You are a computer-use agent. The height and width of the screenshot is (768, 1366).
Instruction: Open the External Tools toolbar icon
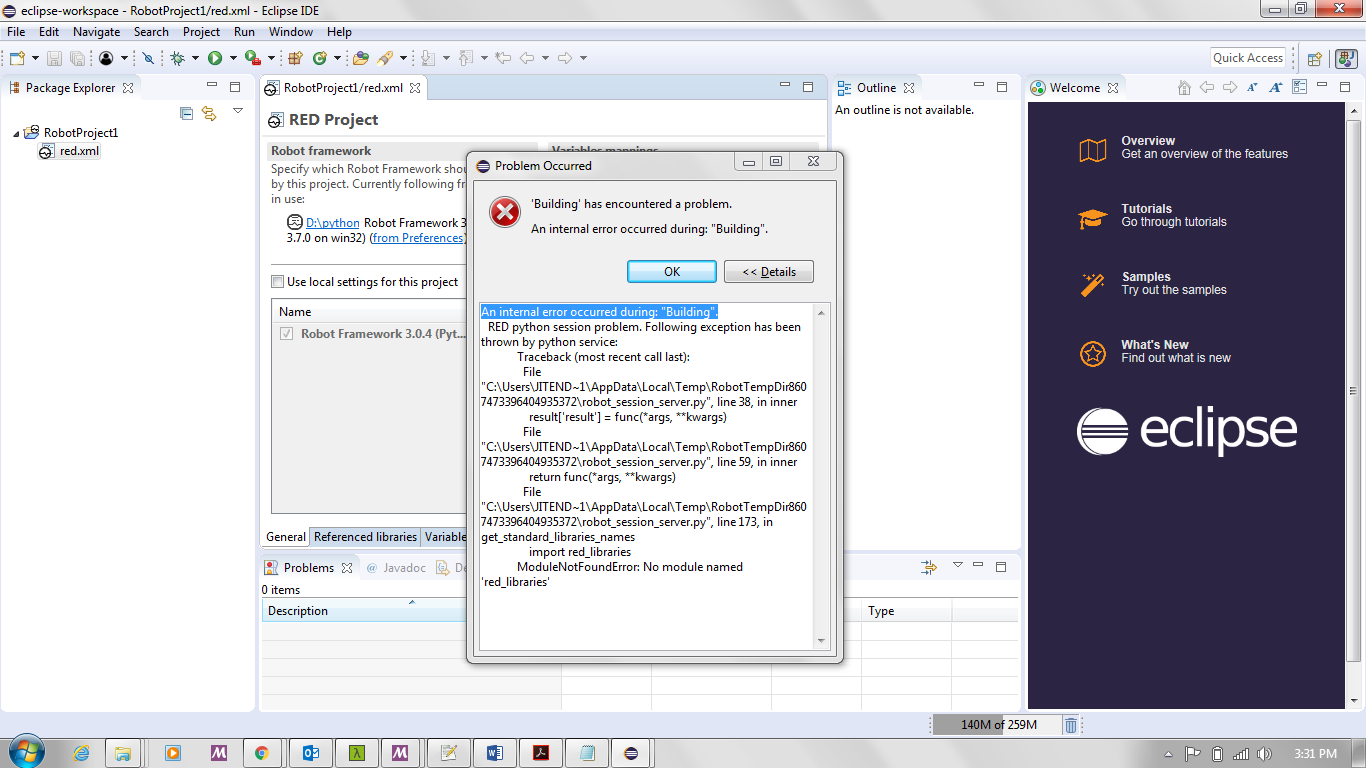tap(252, 57)
